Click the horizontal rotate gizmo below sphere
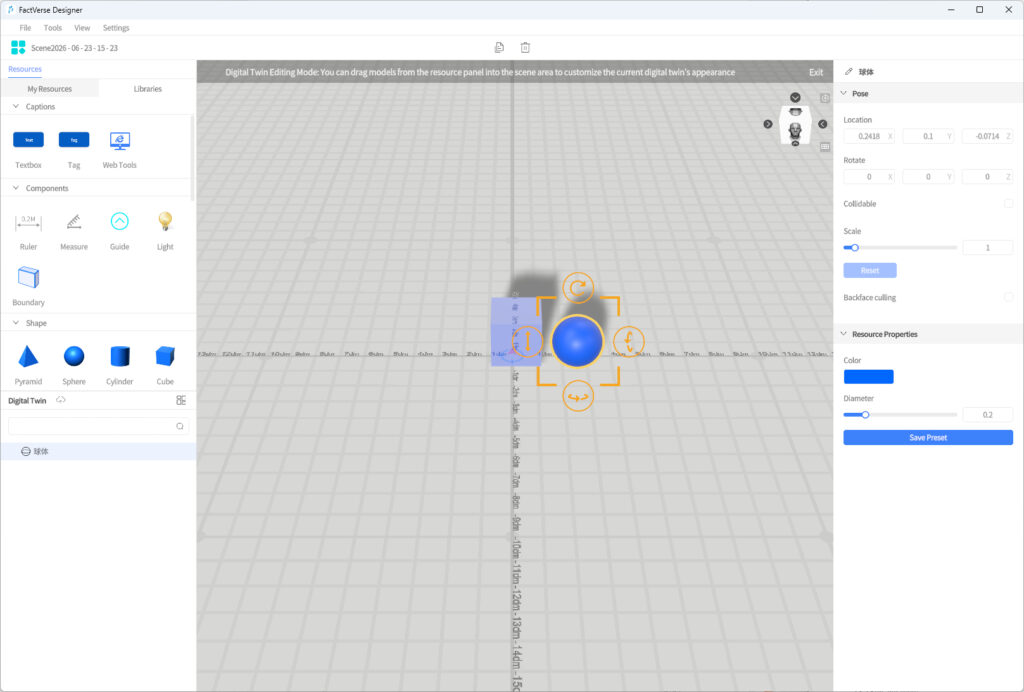 point(578,396)
